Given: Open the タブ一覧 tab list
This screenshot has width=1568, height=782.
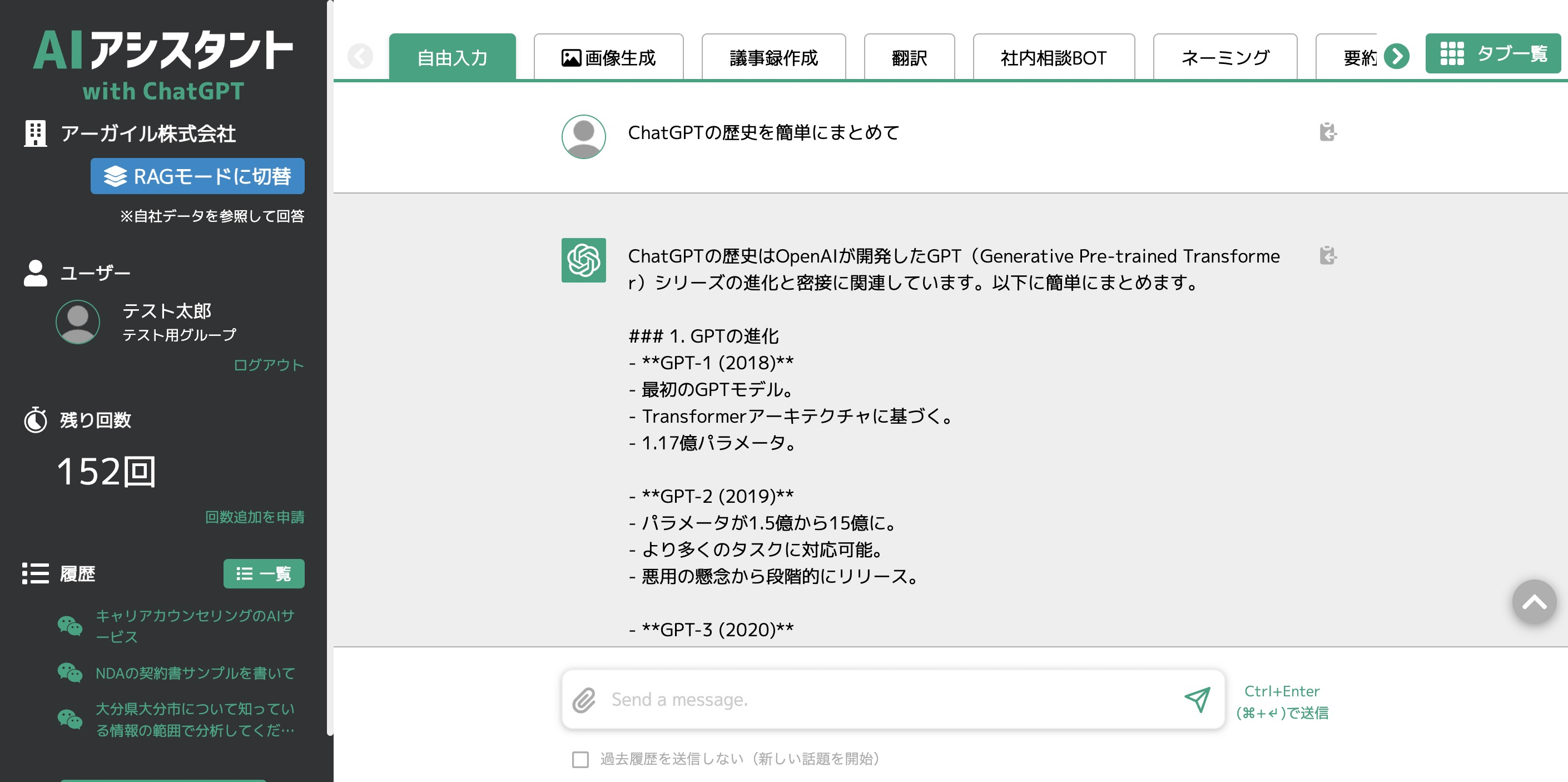Looking at the screenshot, I should click(1492, 54).
